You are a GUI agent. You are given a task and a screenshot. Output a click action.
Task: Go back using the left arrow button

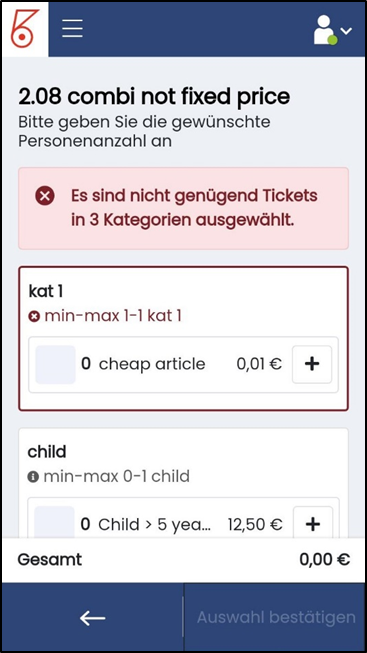pyautogui.click(x=92, y=618)
